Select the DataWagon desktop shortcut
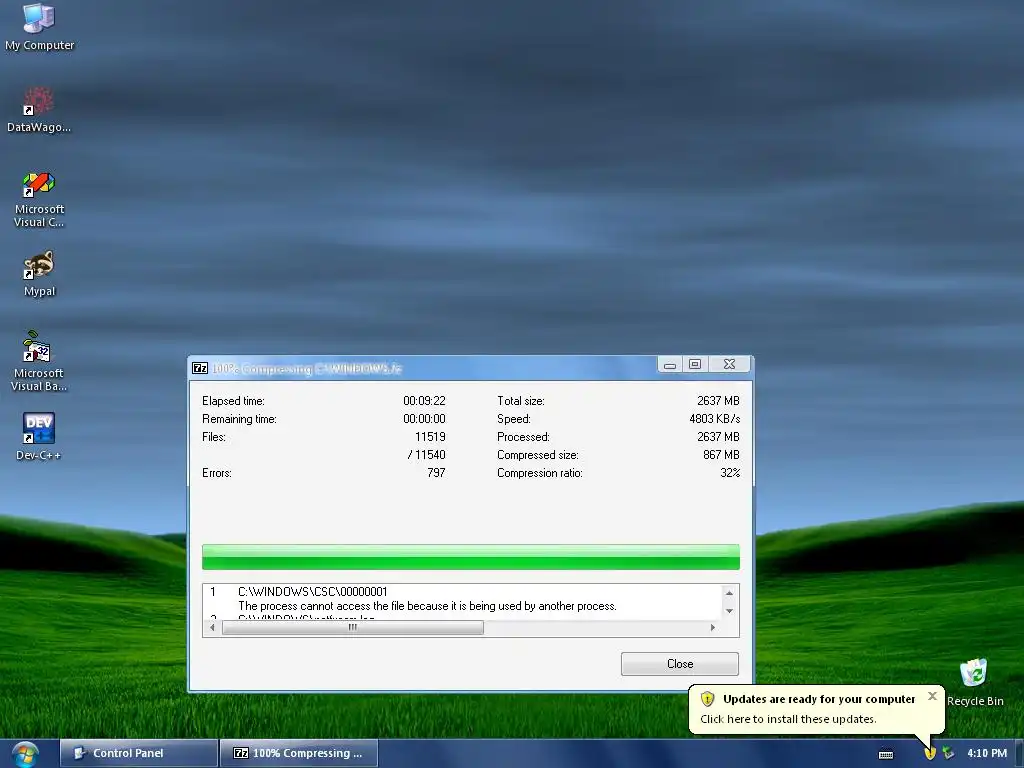Viewport: 1024px width, 768px height. (39, 110)
